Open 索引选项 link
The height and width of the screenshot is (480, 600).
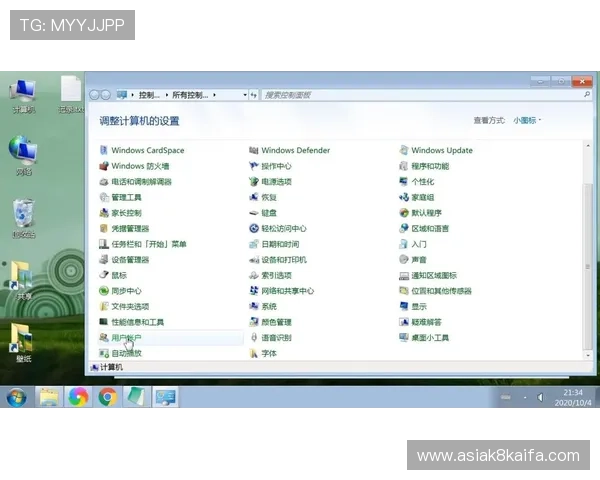tap(276, 275)
